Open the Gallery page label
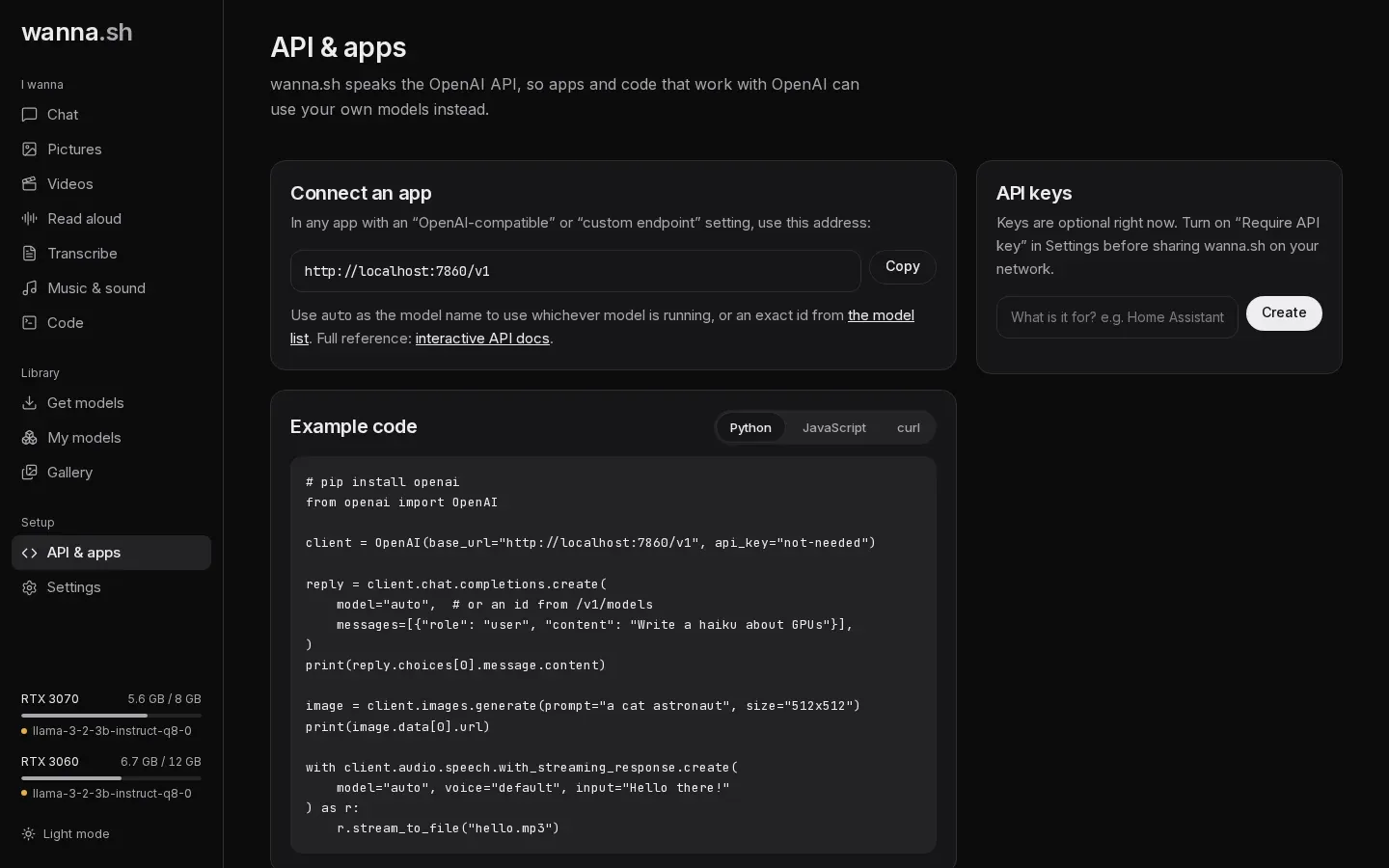The height and width of the screenshot is (868, 1389). [x=69, y=473]
